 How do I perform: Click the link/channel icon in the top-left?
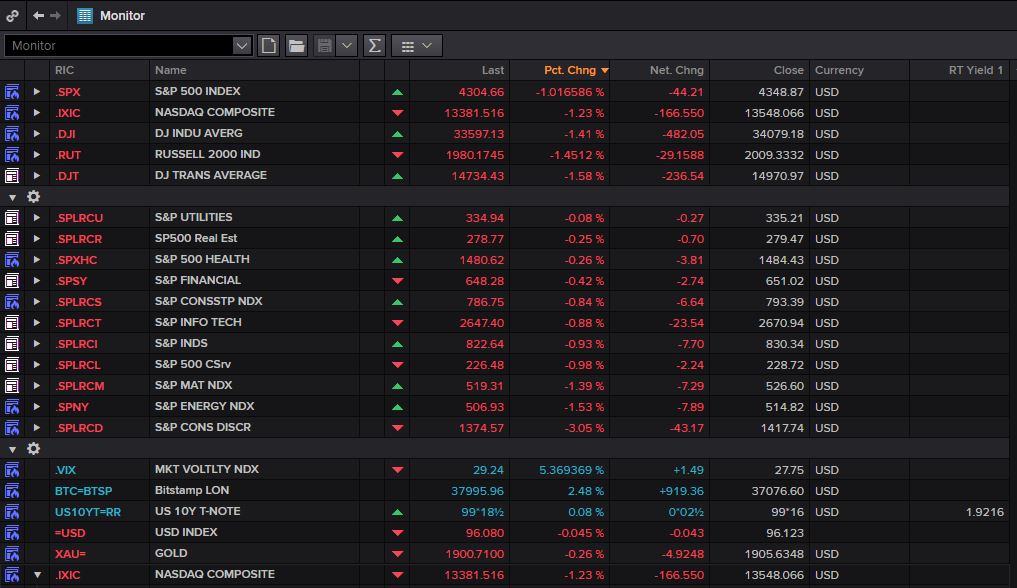(x=11, y=15)
